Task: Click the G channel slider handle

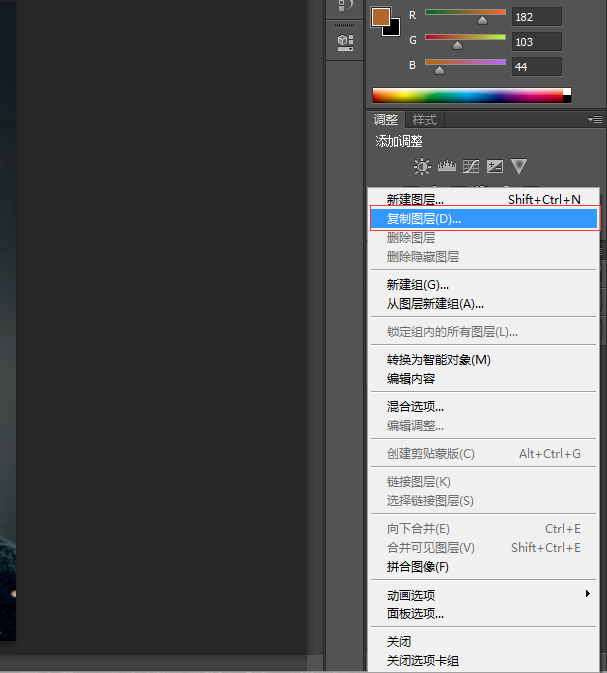Action: [x=457, y=45]
